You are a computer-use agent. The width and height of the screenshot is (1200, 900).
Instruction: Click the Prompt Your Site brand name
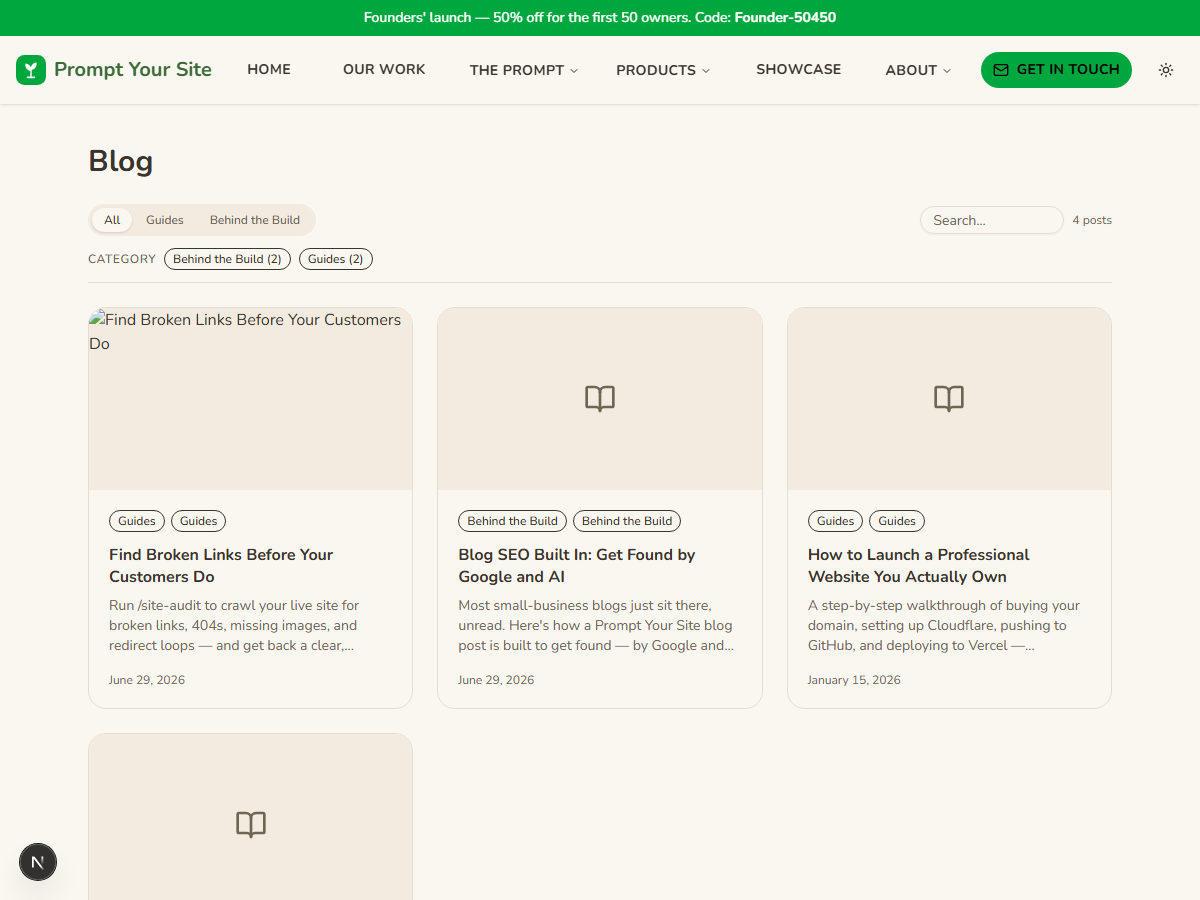point(133,70)
